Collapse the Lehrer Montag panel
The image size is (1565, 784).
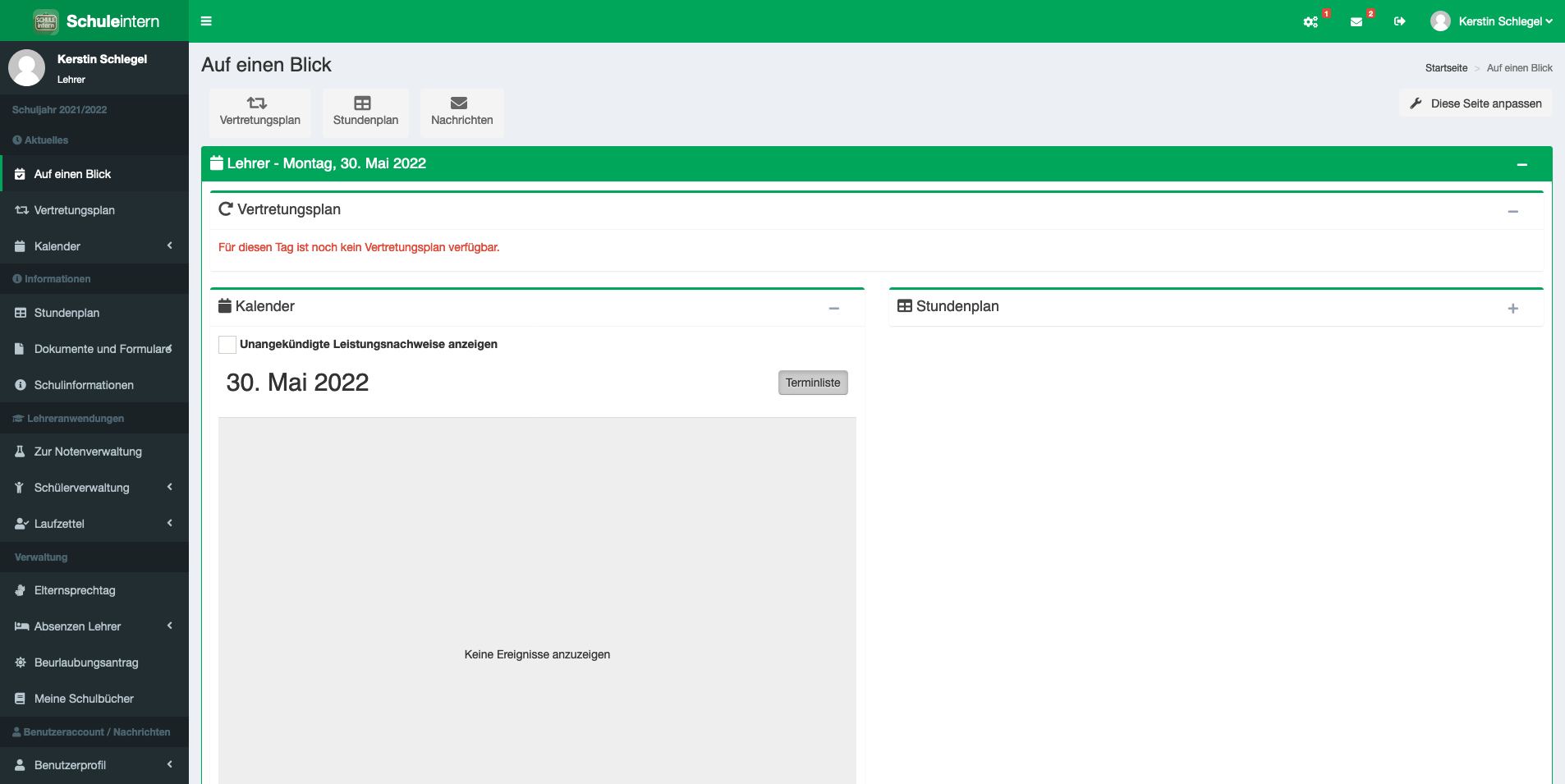[x=1521, y=164]
